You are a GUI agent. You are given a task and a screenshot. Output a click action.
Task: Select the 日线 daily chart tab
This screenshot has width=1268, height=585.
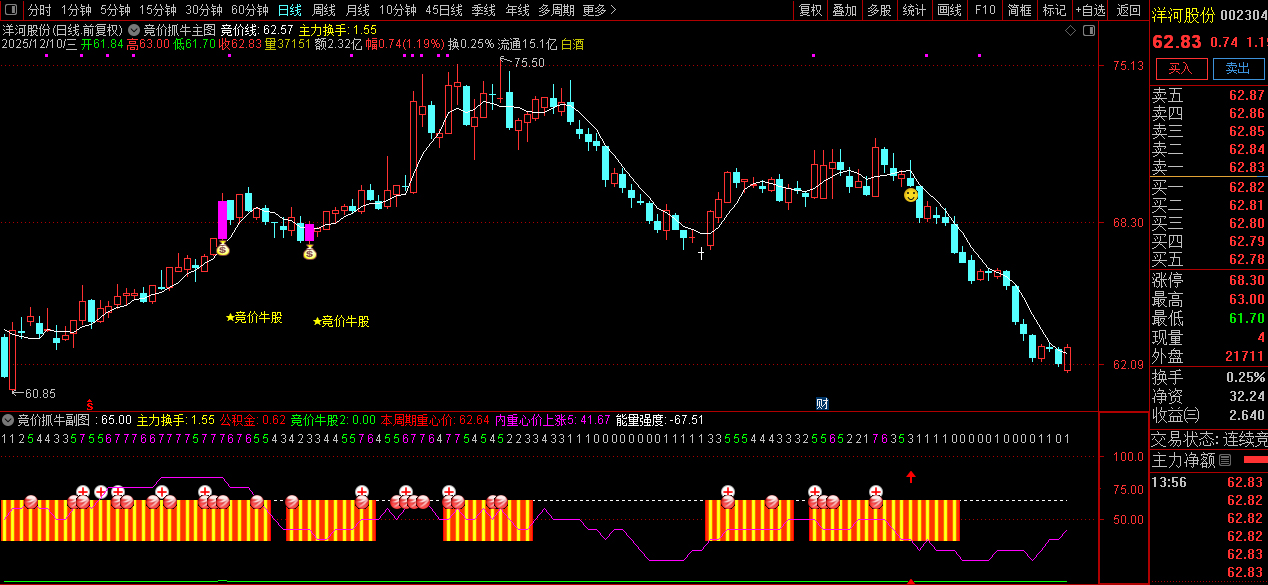tap(289, 10)
